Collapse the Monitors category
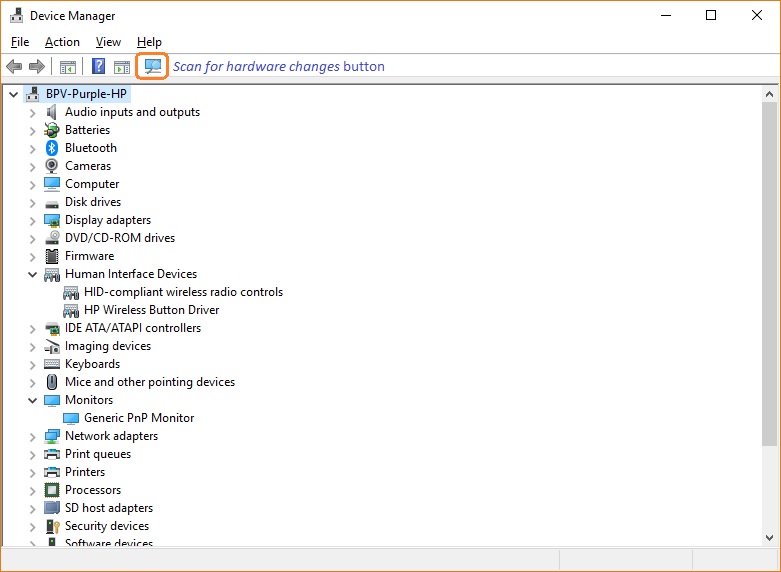 pos(32,400)
